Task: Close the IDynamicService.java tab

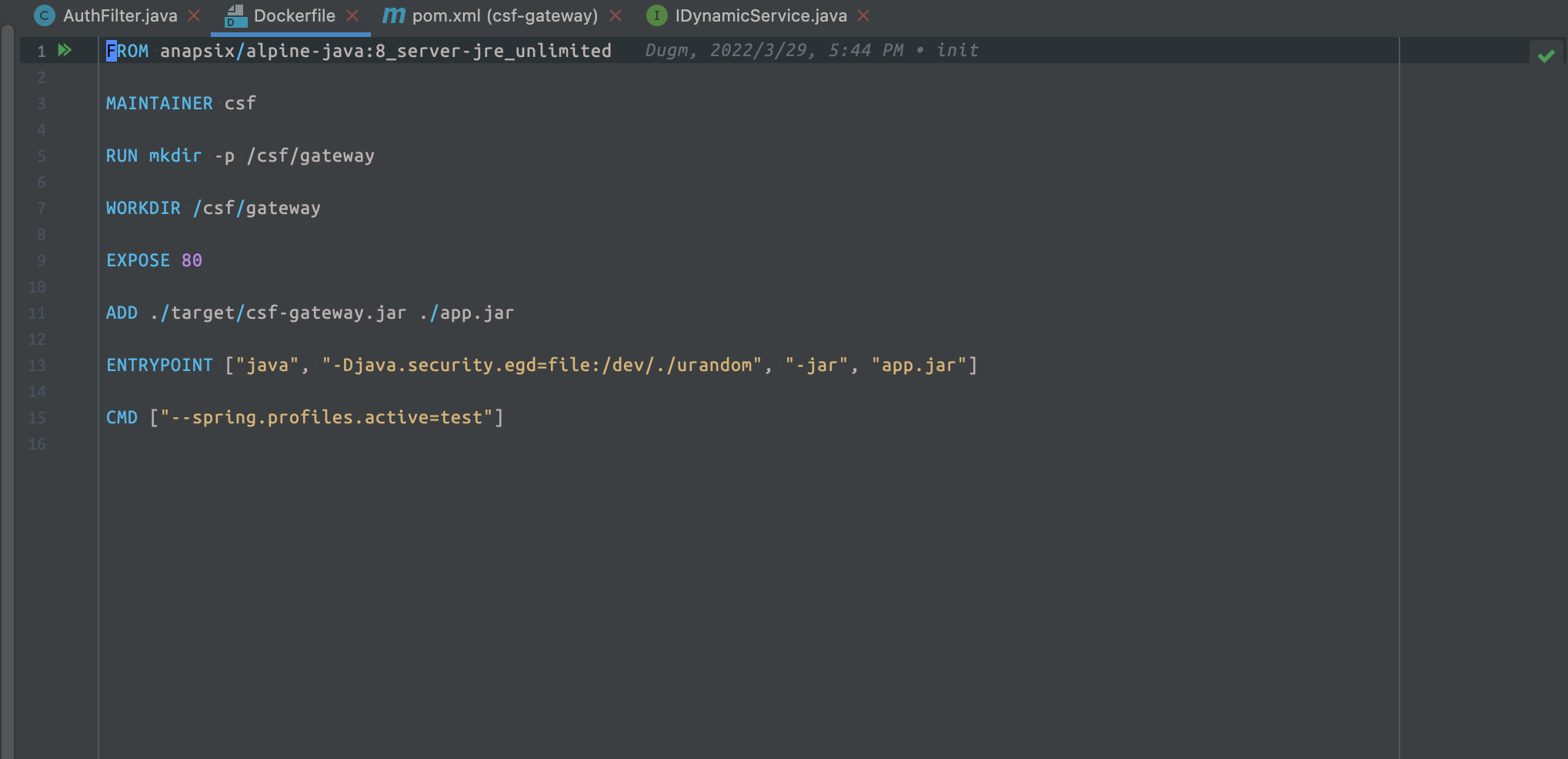Action: tap(864, 15)
